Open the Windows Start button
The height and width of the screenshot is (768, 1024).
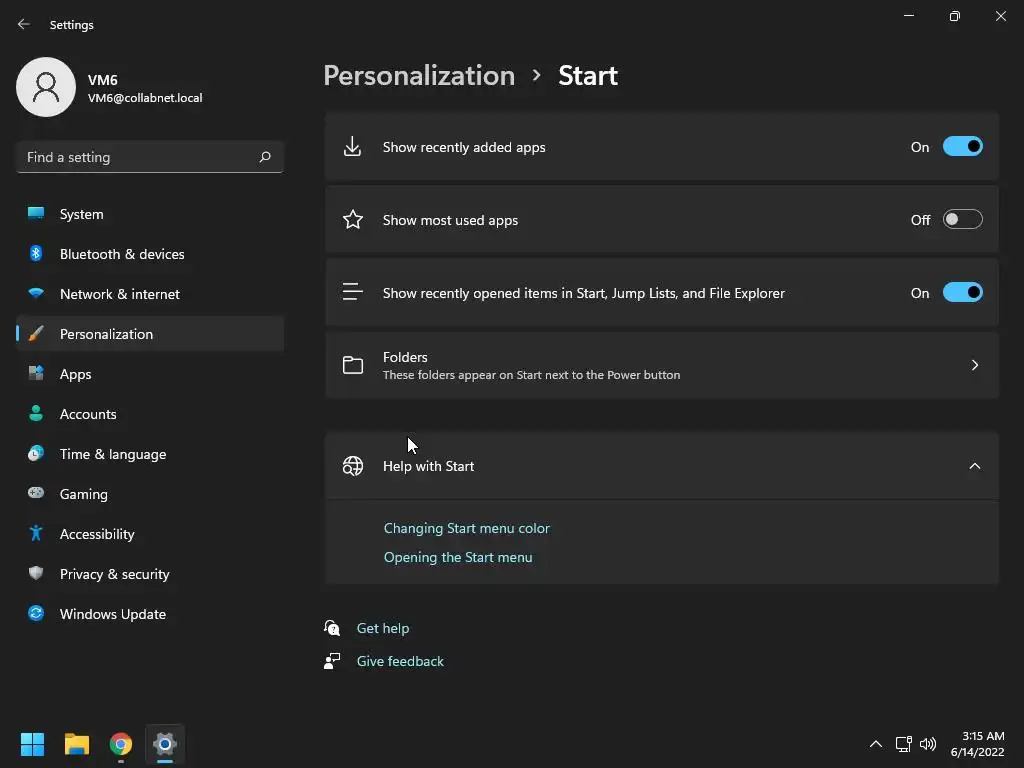pos(33,744)
